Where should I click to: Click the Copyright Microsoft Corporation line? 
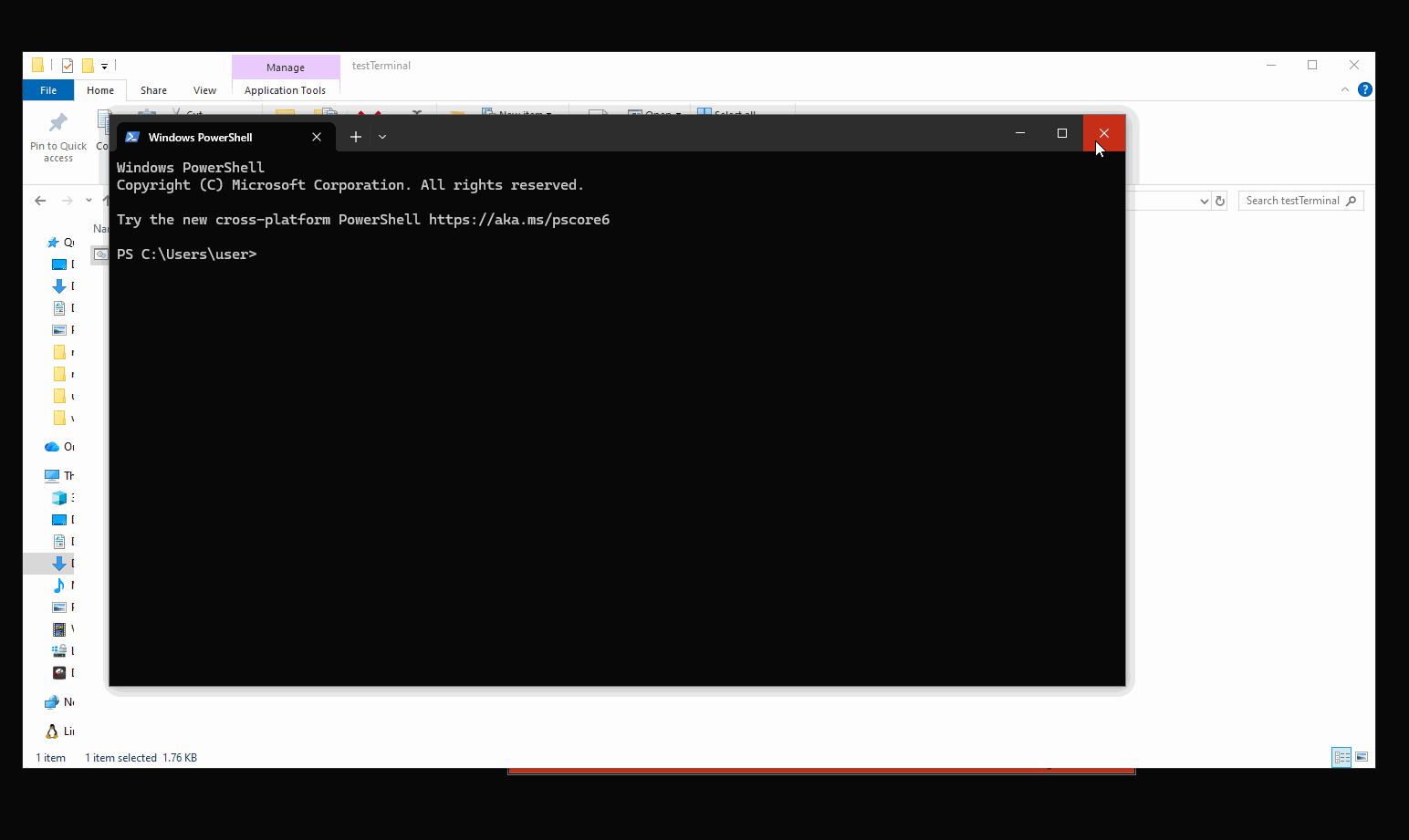tap(350, 185)
